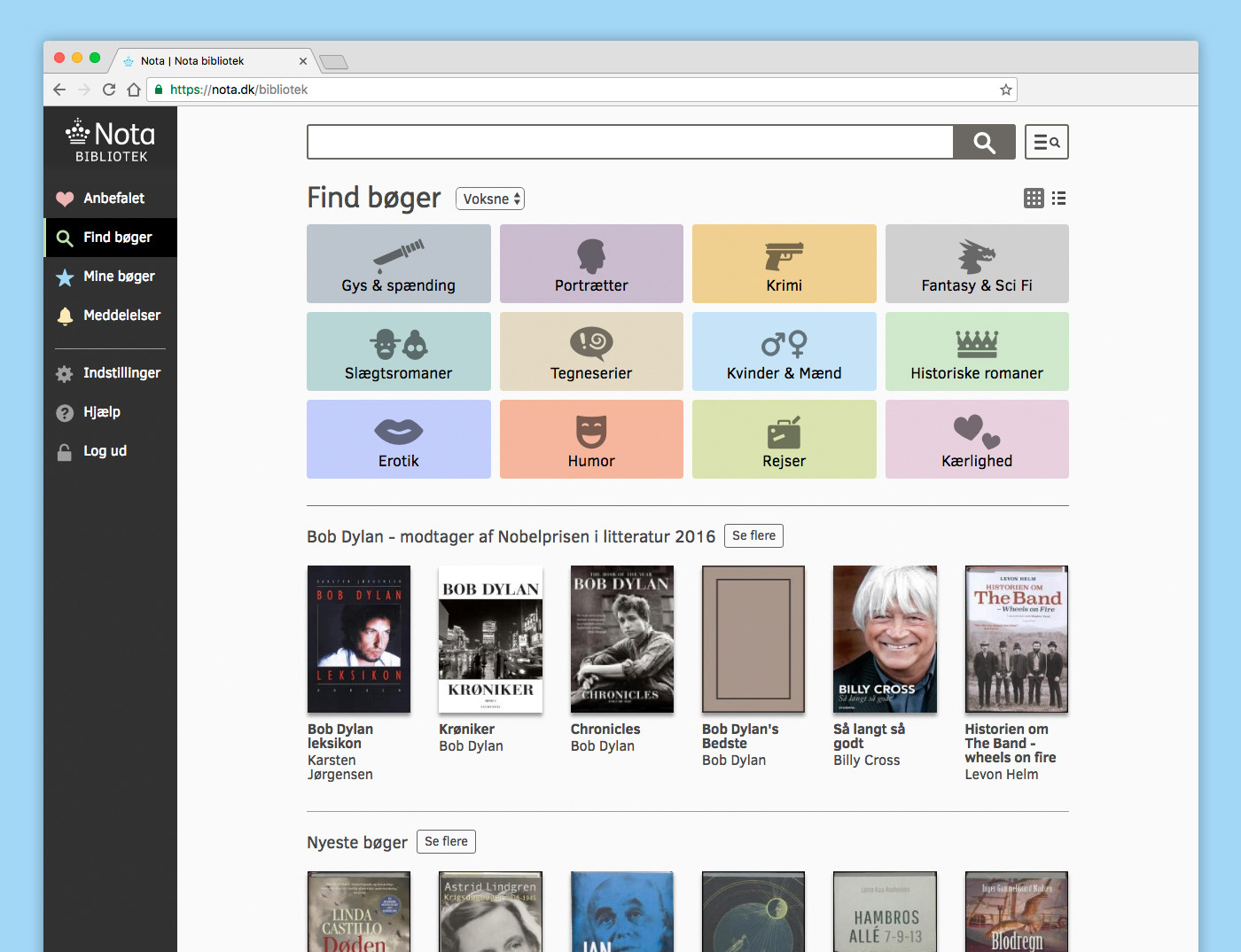
Task: Switch to list view icon
Action: (x=1059, y=199)
